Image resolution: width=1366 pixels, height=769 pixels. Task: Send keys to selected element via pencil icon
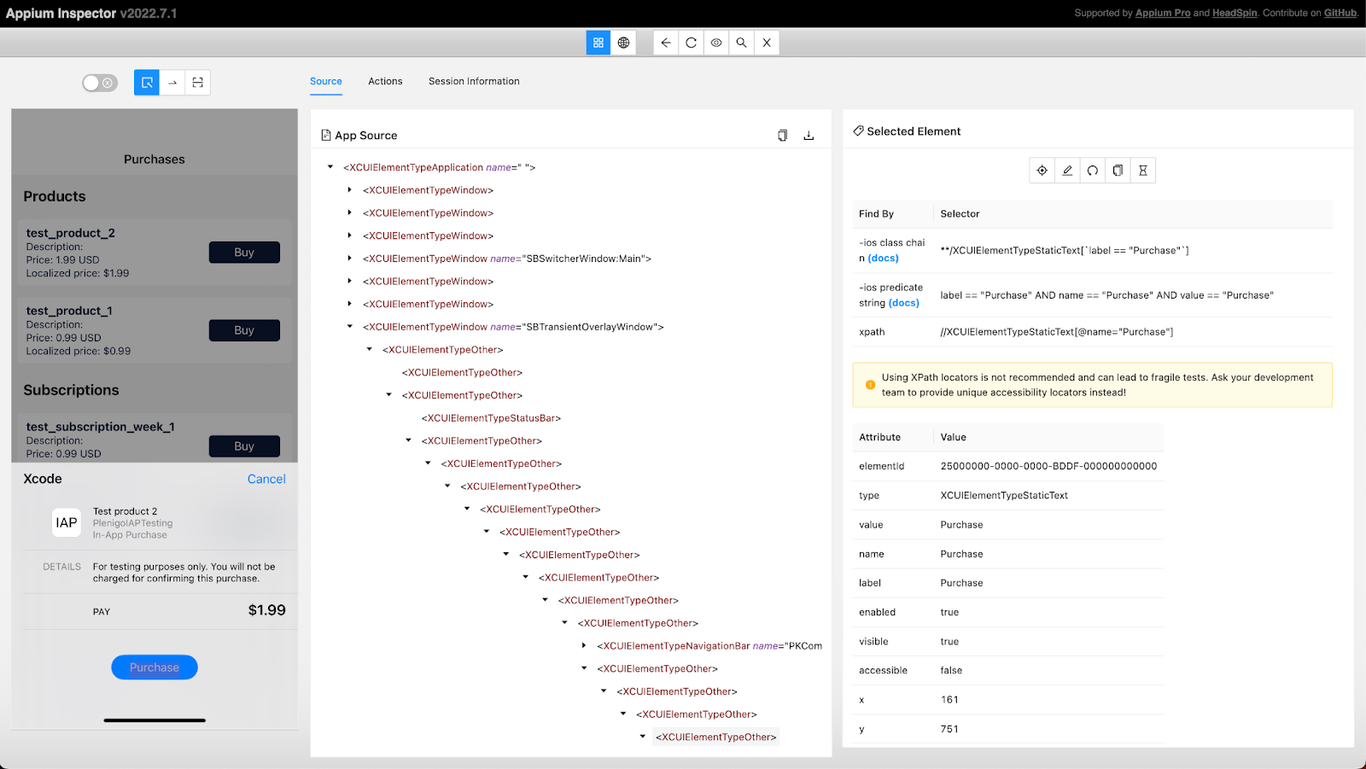(x=1066, y=170)
